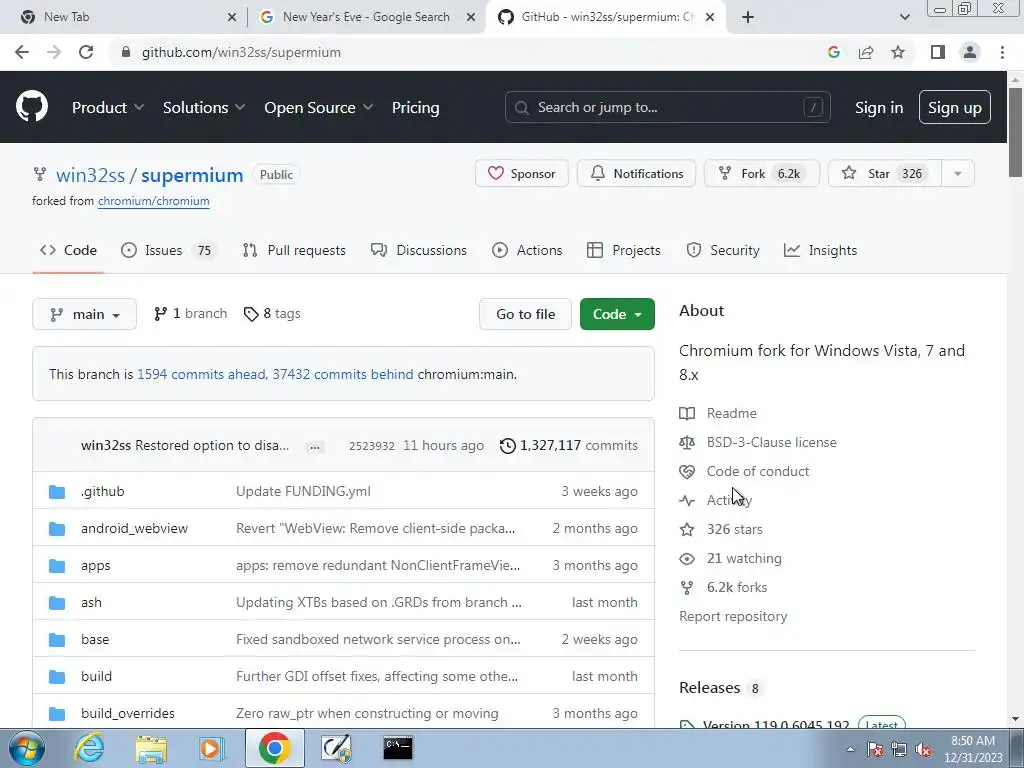Click the base folder icon
Viewport: 1024px width, 768px height.
click(57, 639)
